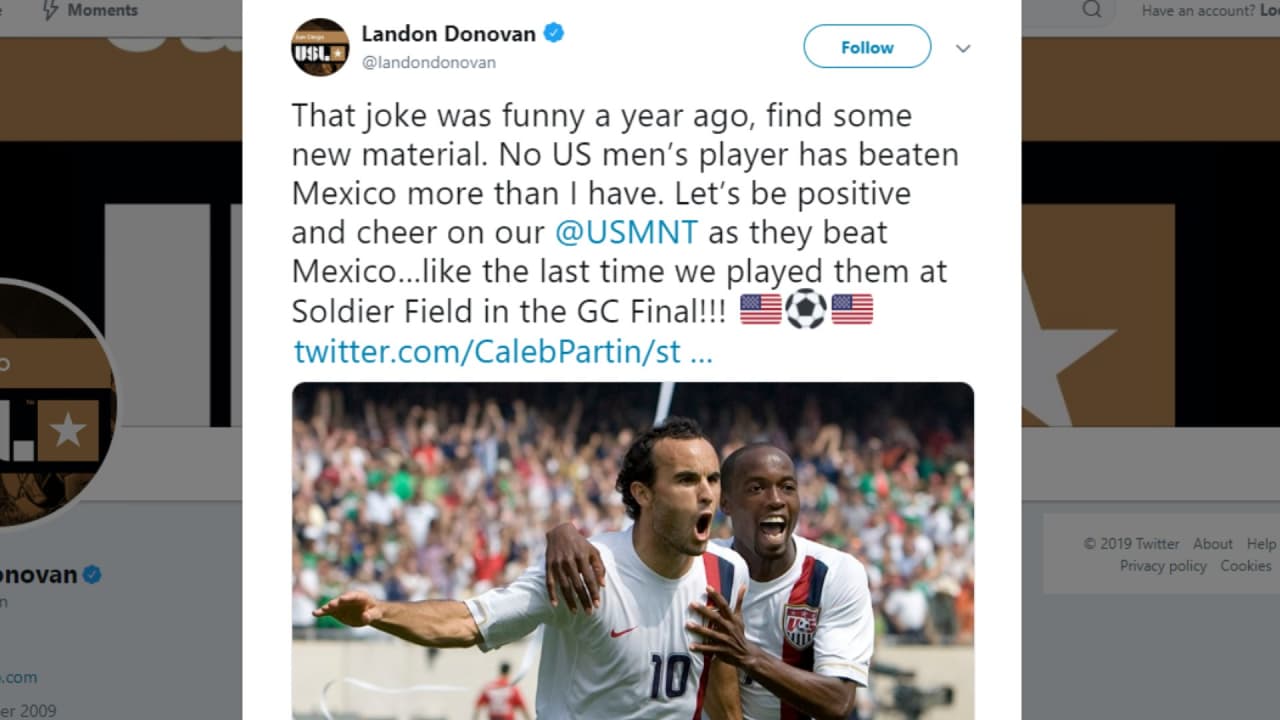Open the Moments tab

coord(102,10)
